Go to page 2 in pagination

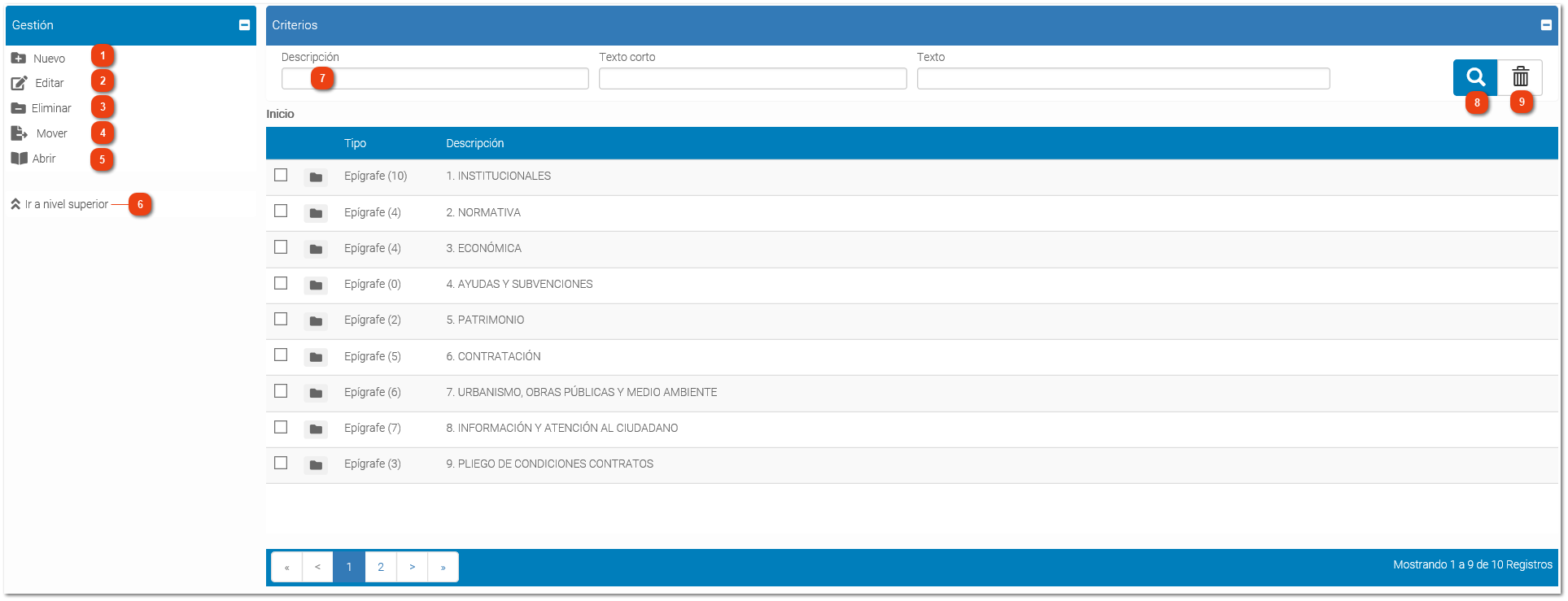pyautogui.click(x=381, y=567)
